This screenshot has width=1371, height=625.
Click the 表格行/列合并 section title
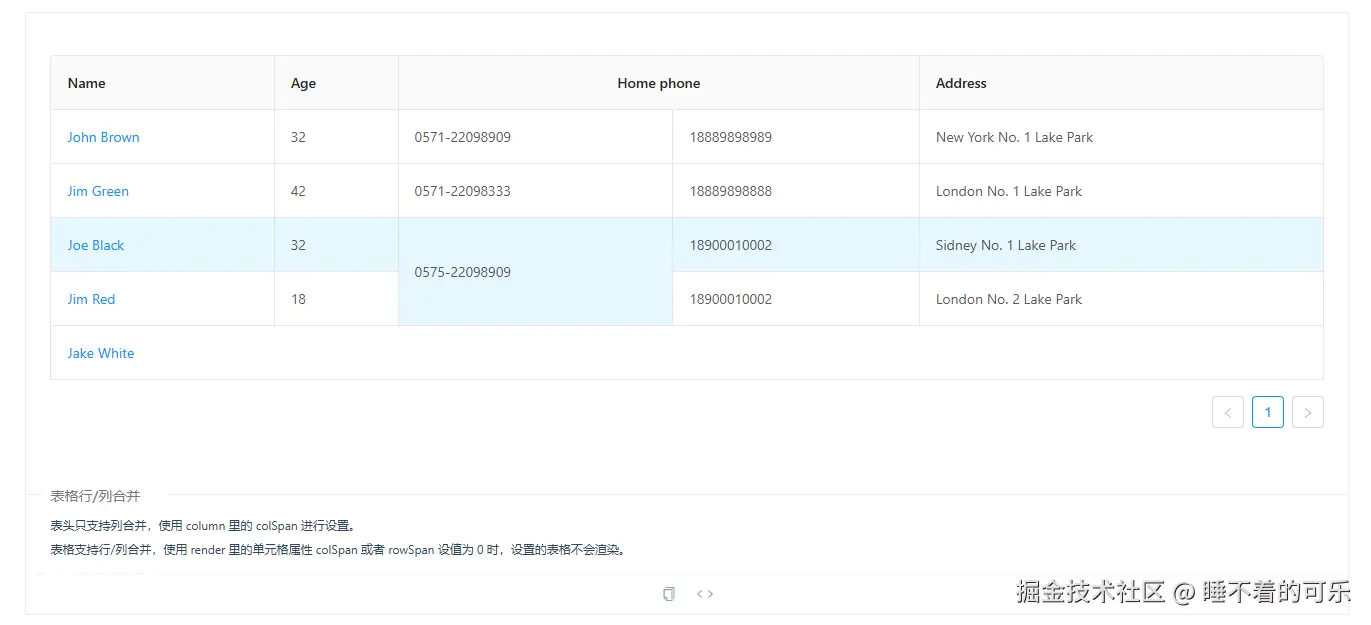coord(96,496)
